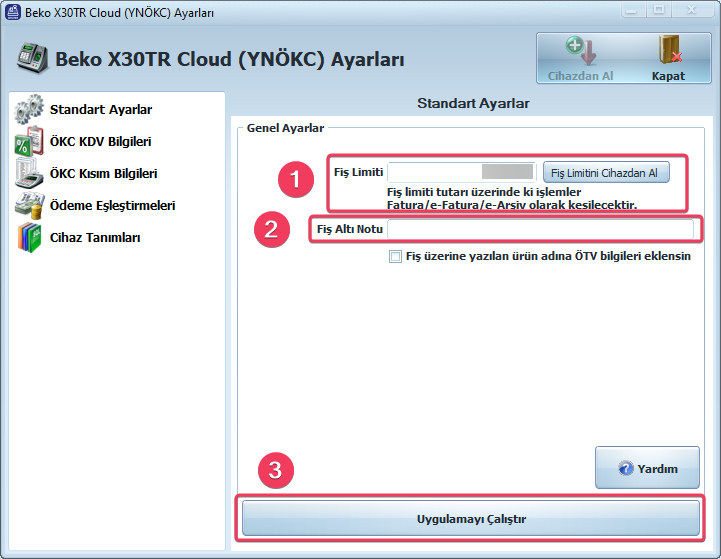
Task: Click the gears icon beside Standart Ayarlar
Action: pos(29,109)
